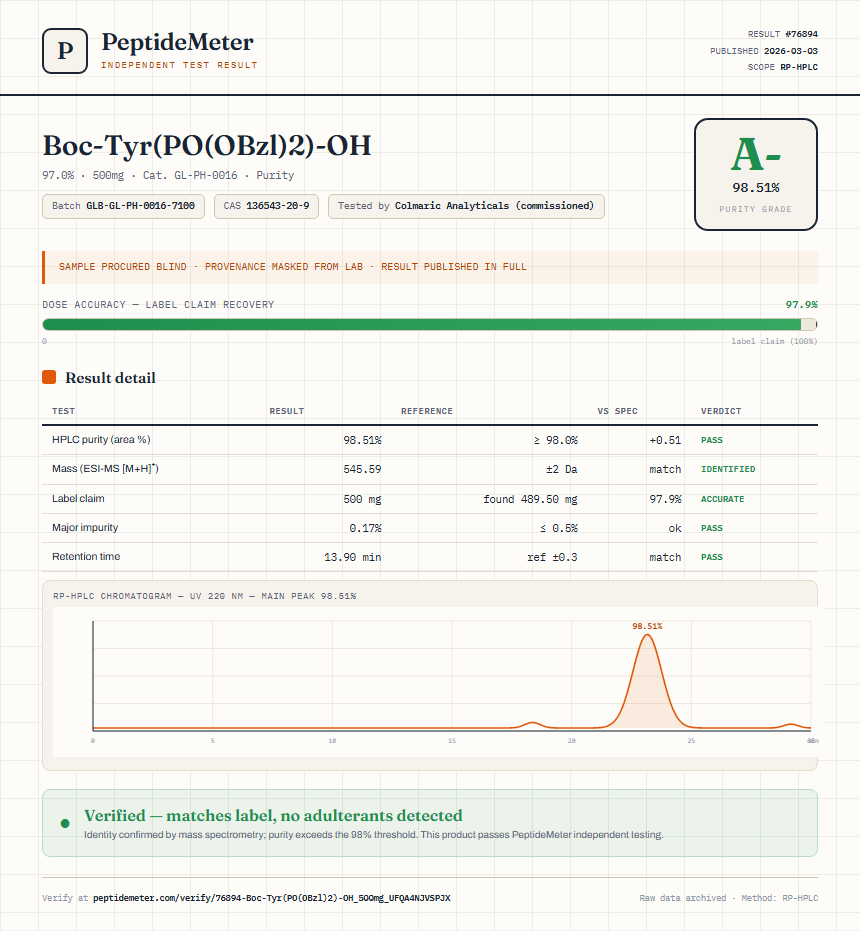Click the PASS verdict for Retention time
Viewport: 860px width, 931px height.
coord(712,557)
